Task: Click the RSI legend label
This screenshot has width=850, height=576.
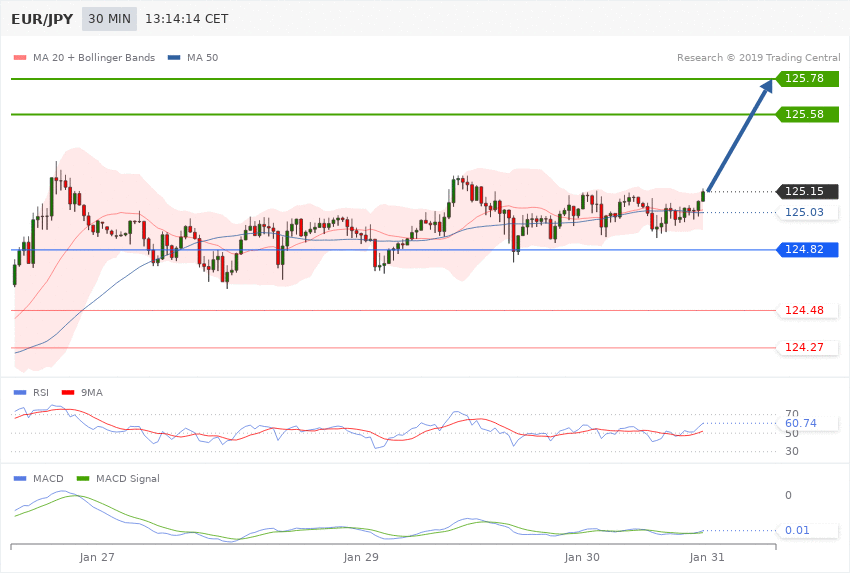Action: coord(41,393)
